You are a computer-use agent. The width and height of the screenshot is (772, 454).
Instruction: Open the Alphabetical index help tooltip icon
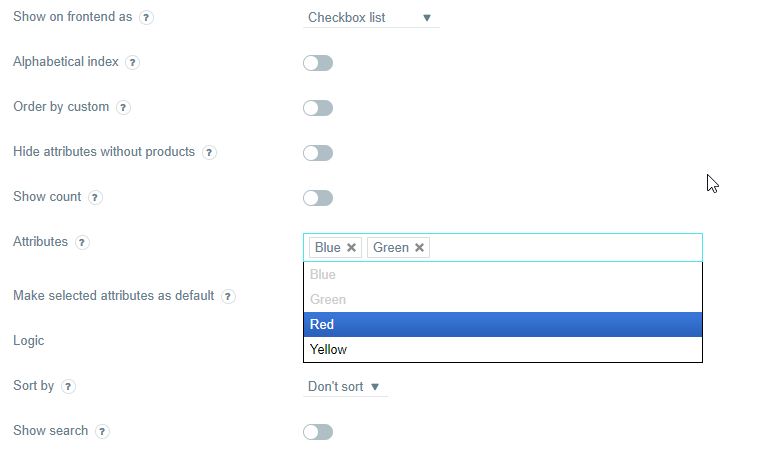(132, 63)
